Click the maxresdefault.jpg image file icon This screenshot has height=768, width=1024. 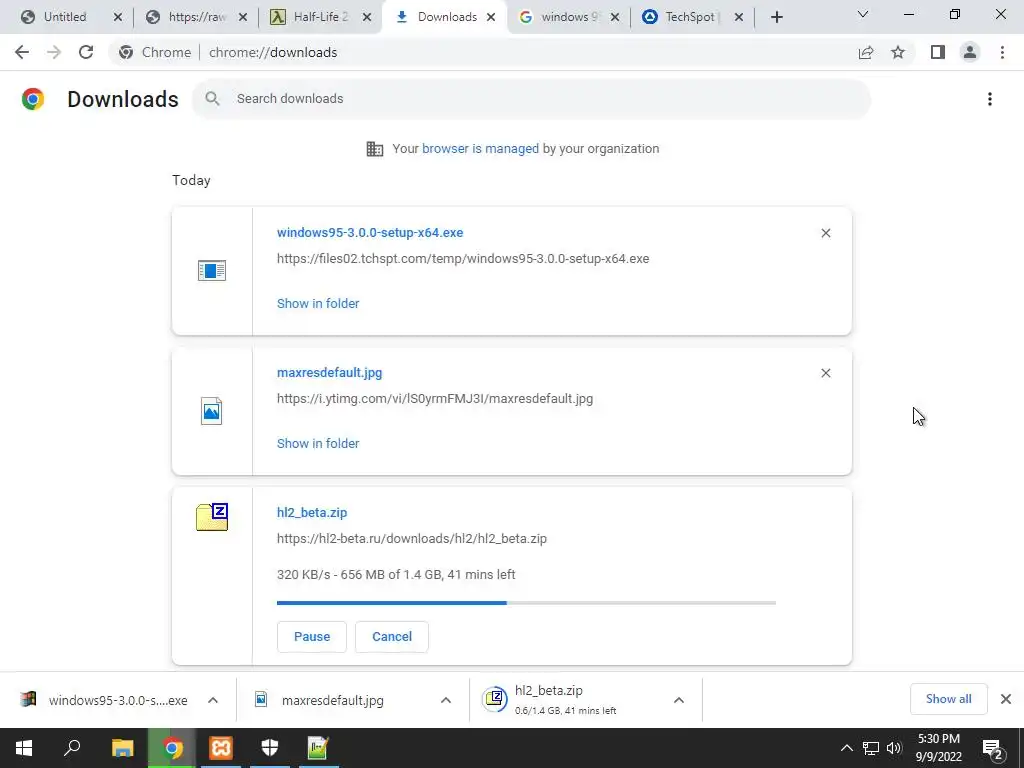pos(212,411)
